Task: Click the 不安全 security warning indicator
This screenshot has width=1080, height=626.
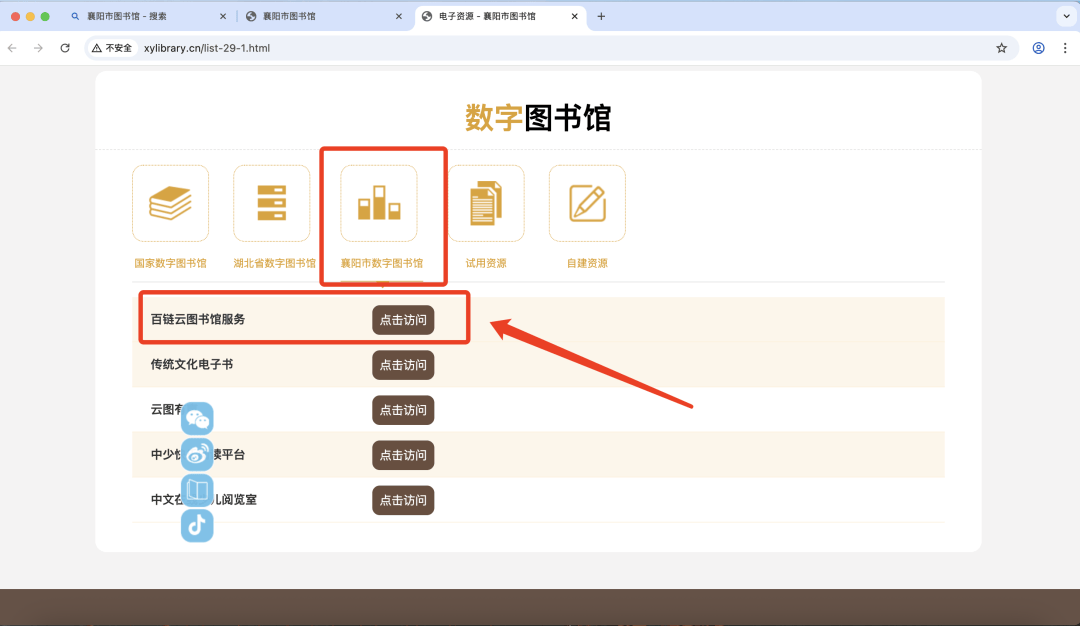Action: coord(112,48)
